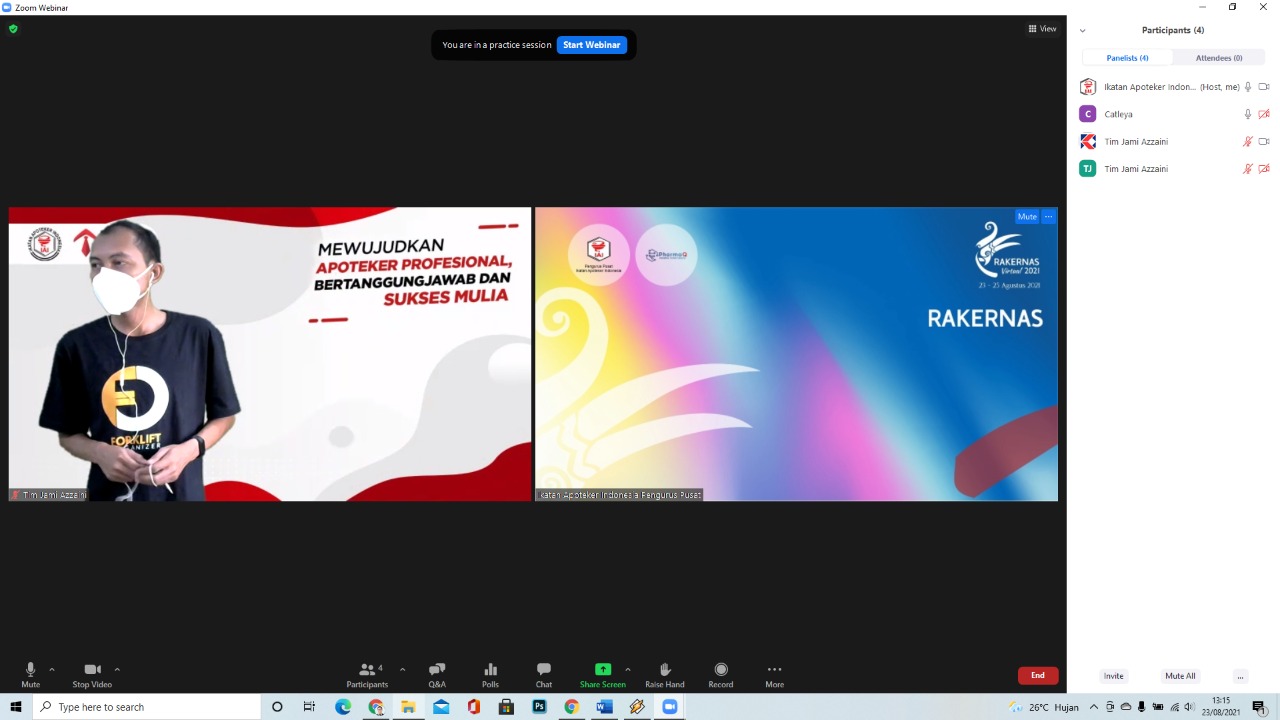This screenshot has height=720, width=1280.
Task: Toggle Catleya's microphone icon
Action: coord(1248,114)
